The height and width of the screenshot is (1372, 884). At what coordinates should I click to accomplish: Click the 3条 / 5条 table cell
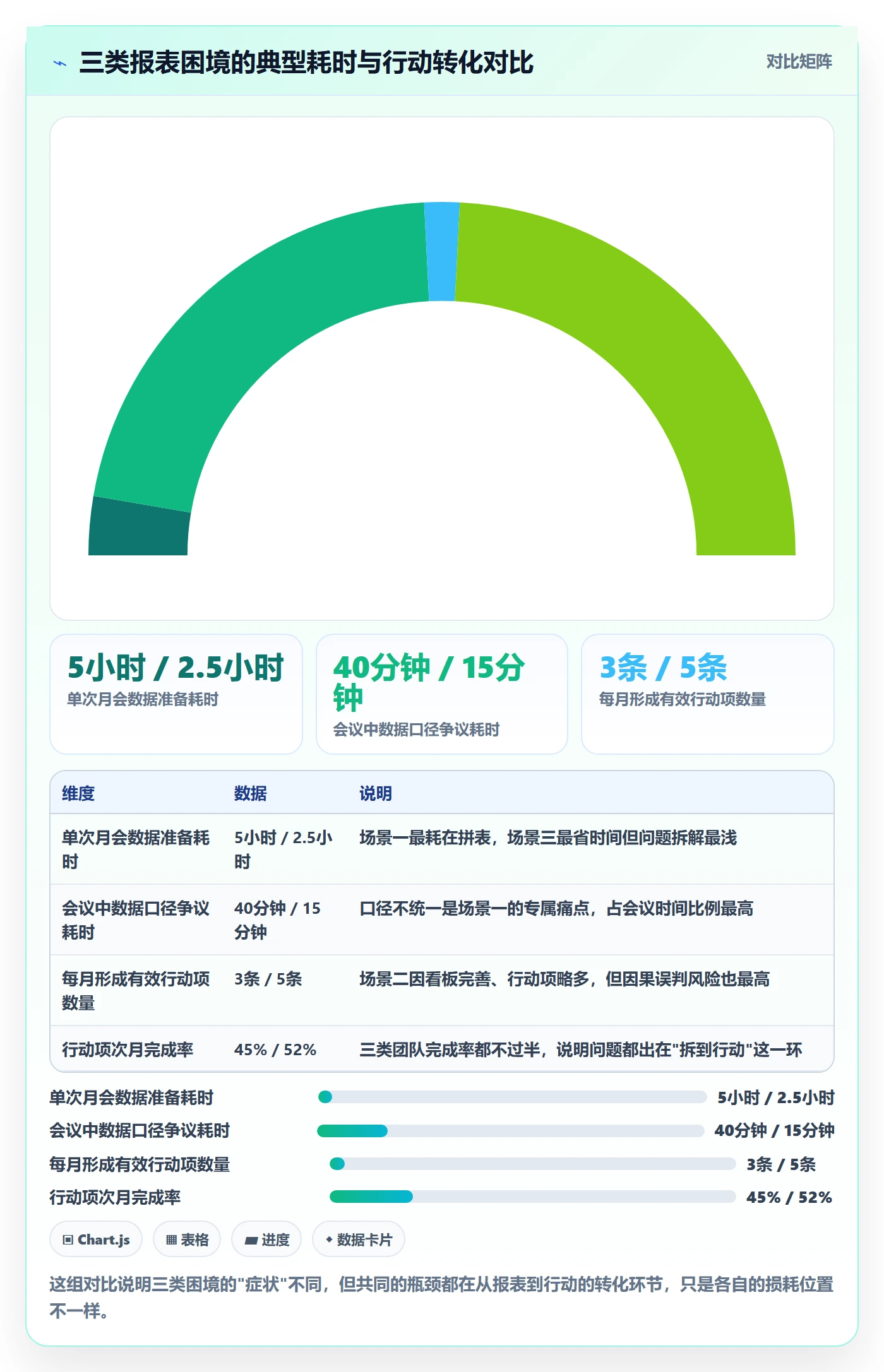coord(268,979)
